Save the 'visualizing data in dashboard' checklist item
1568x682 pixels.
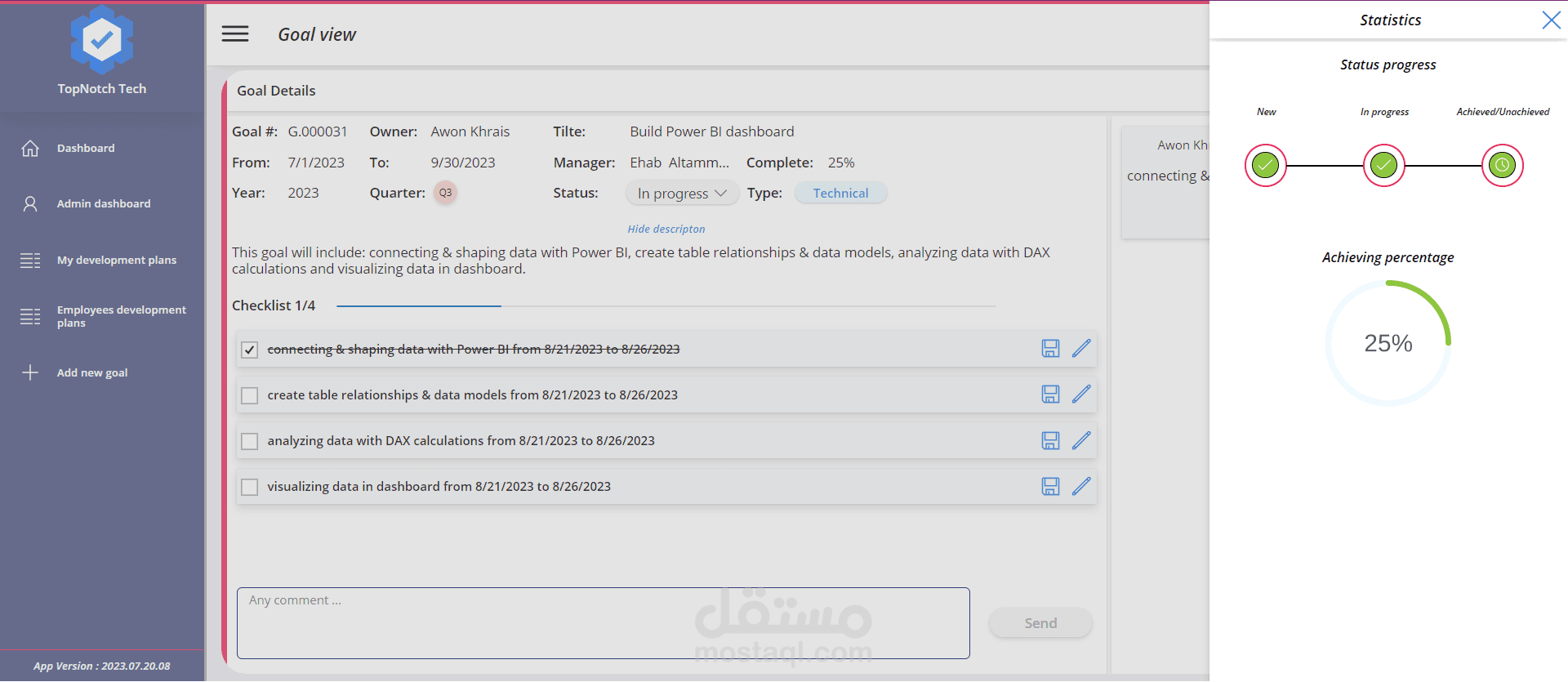coord(1050,486)
